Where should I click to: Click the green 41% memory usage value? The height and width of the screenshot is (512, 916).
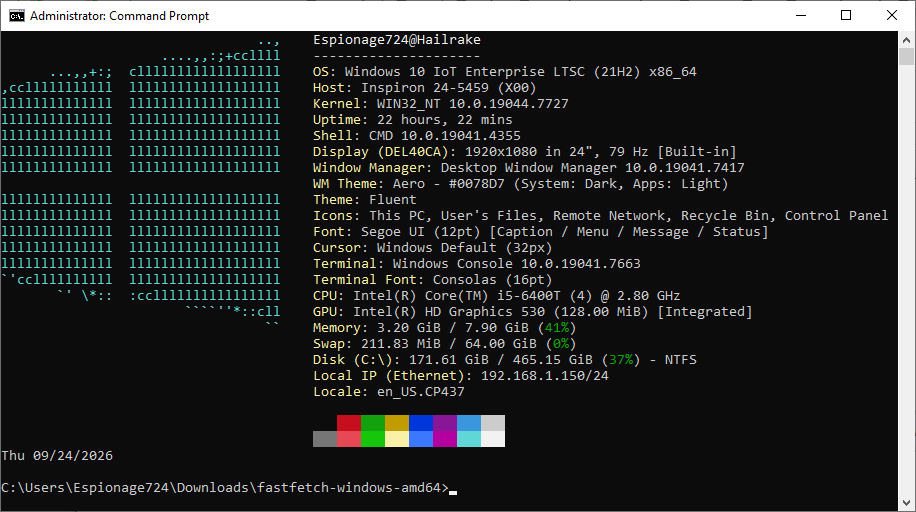click(557, 328)
